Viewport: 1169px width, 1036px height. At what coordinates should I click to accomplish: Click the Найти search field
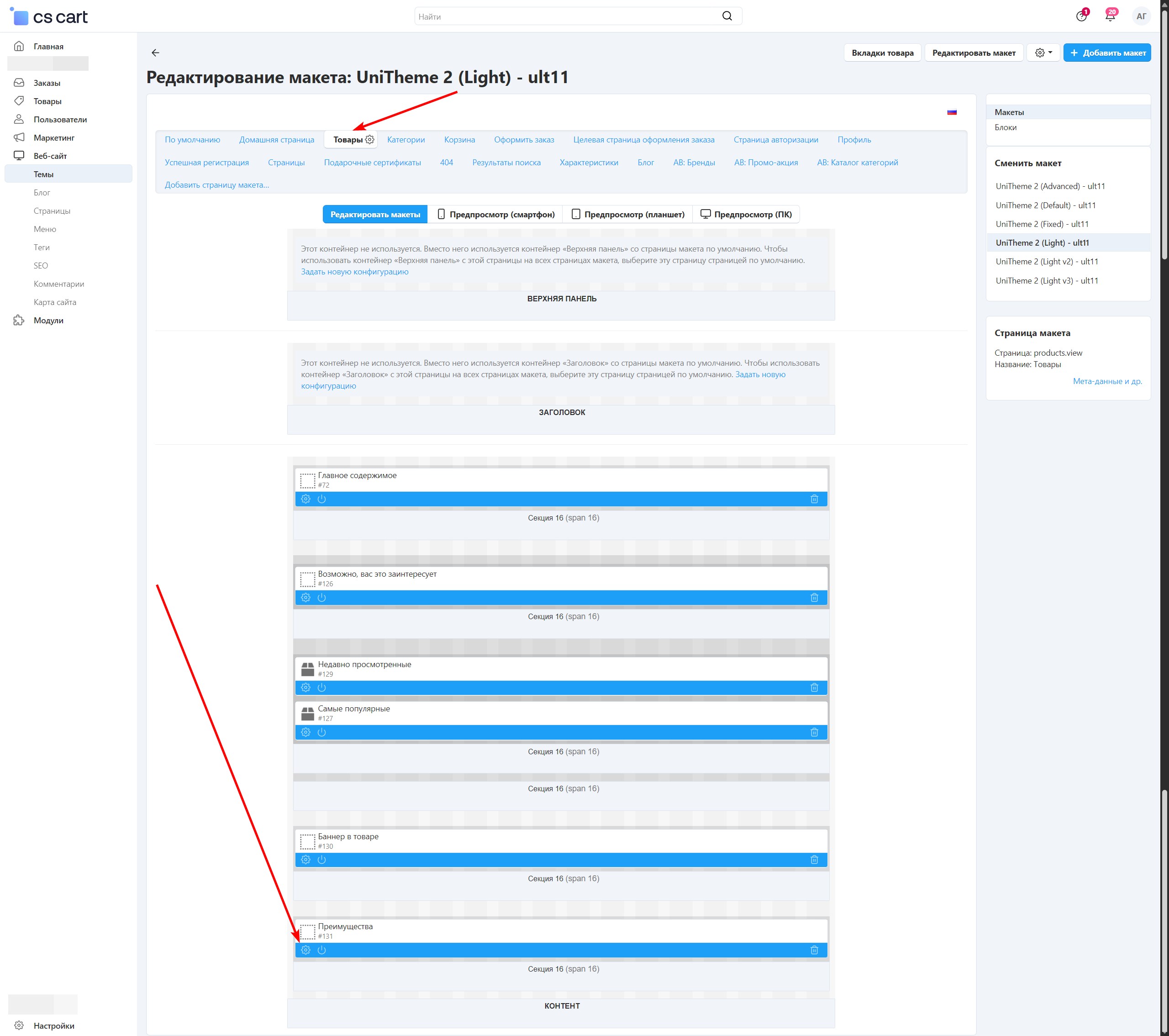click(x=566, y=16)
